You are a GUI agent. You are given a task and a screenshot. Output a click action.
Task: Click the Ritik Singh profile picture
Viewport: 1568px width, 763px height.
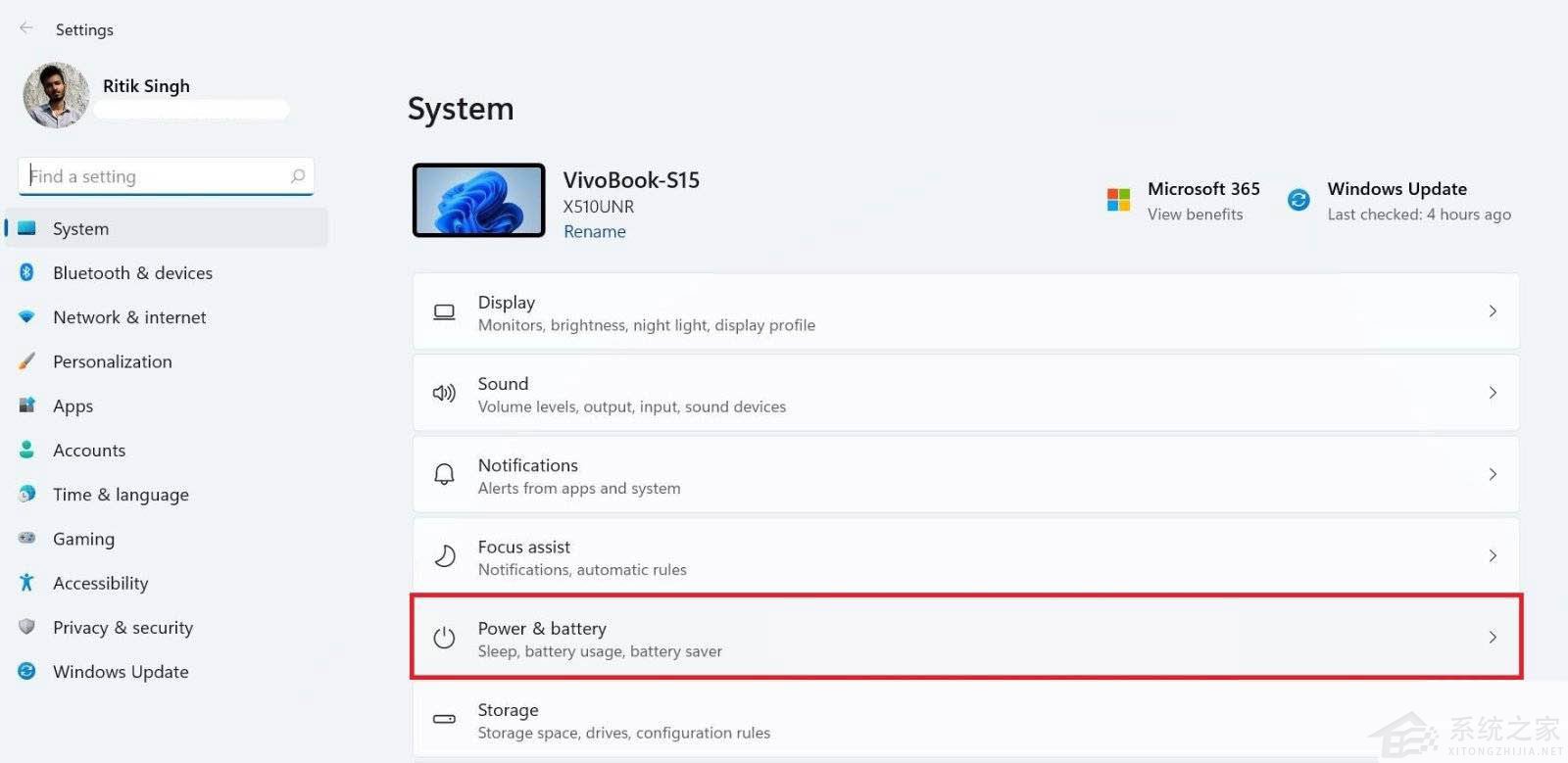coord(56,95)
